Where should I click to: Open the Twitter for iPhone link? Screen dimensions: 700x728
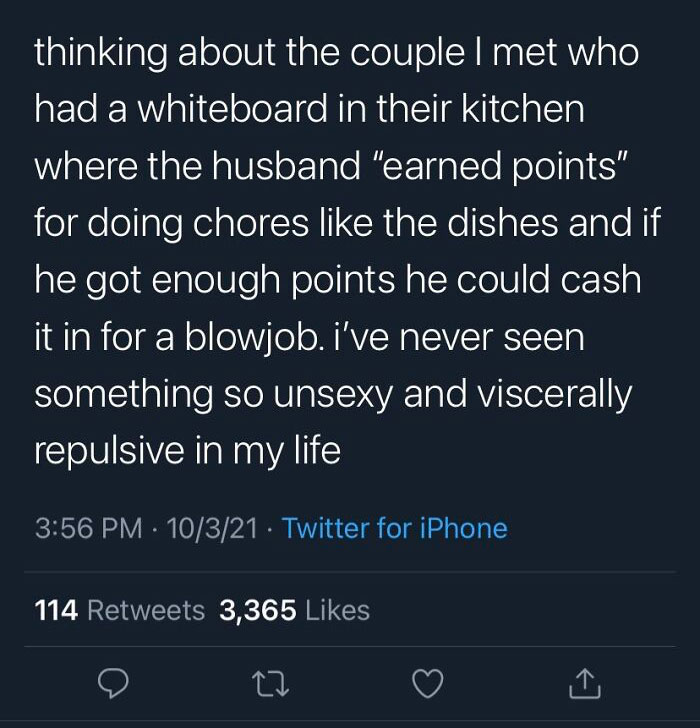coord(395,528)
